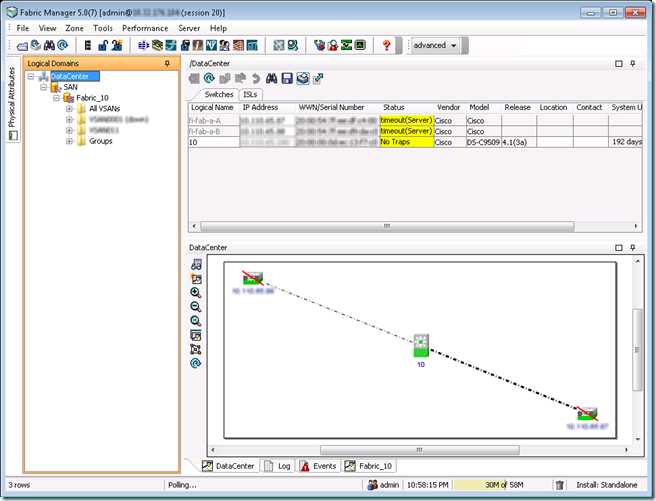This screenshot has height=501, width=656.
Task: Pin the /DataCenter table pane
Action: coord(633,64)
